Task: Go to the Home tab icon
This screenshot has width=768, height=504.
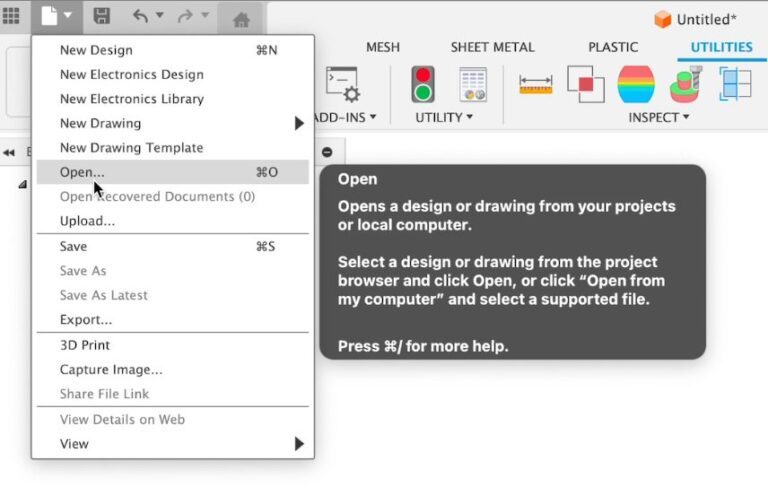Action: (241, 19)
